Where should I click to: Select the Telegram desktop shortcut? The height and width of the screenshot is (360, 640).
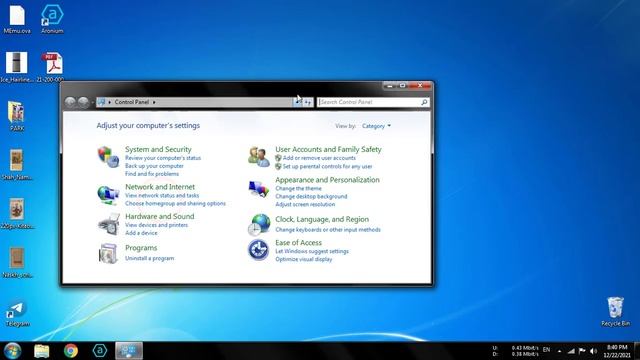click(x=17, y=313)
